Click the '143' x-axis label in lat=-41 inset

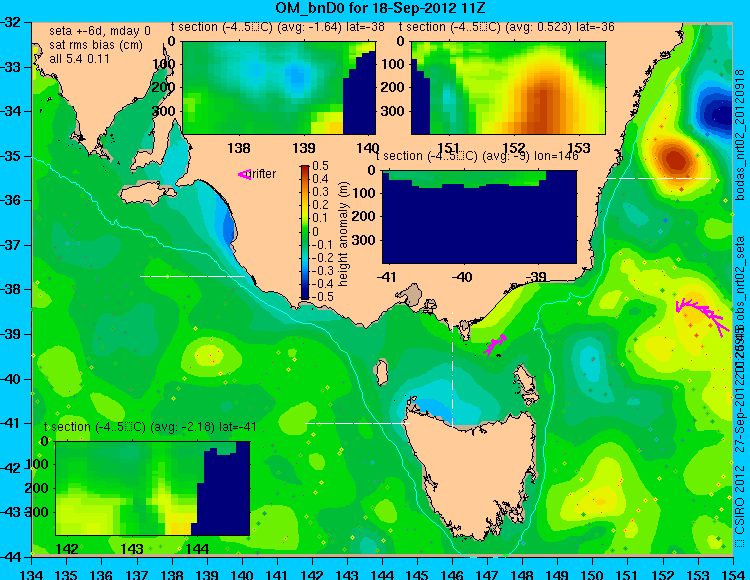132,548
